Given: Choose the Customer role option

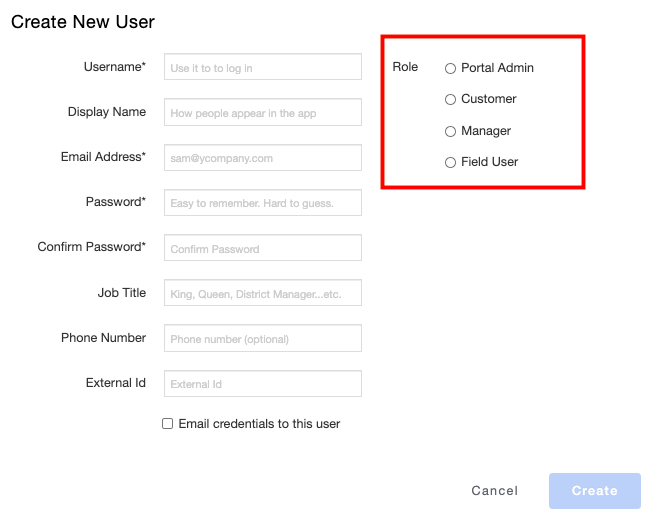Looking at the screenshot, I should click(450, 99).
